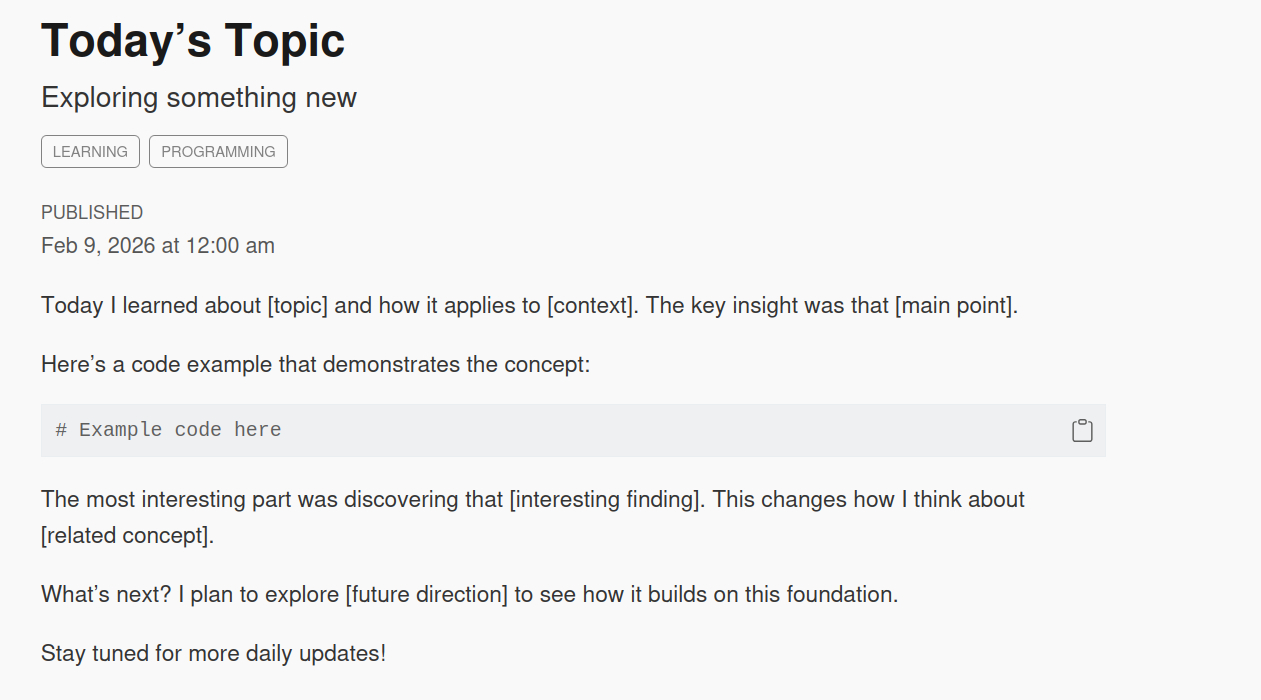The image size is (1261, 700).
Task: Click the [main point] placeholder text
Action: (956, 305)
